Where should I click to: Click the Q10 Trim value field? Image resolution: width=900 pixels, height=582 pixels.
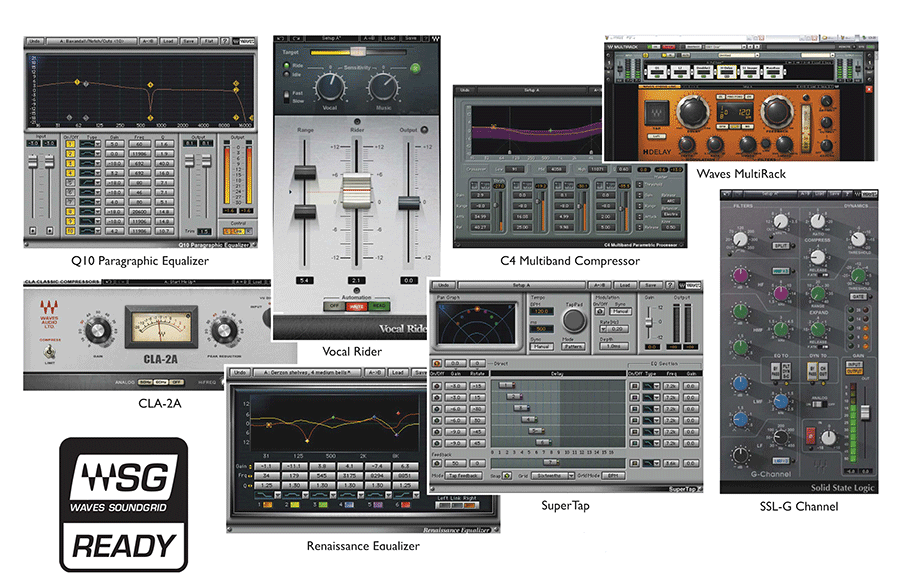point(204,231)
